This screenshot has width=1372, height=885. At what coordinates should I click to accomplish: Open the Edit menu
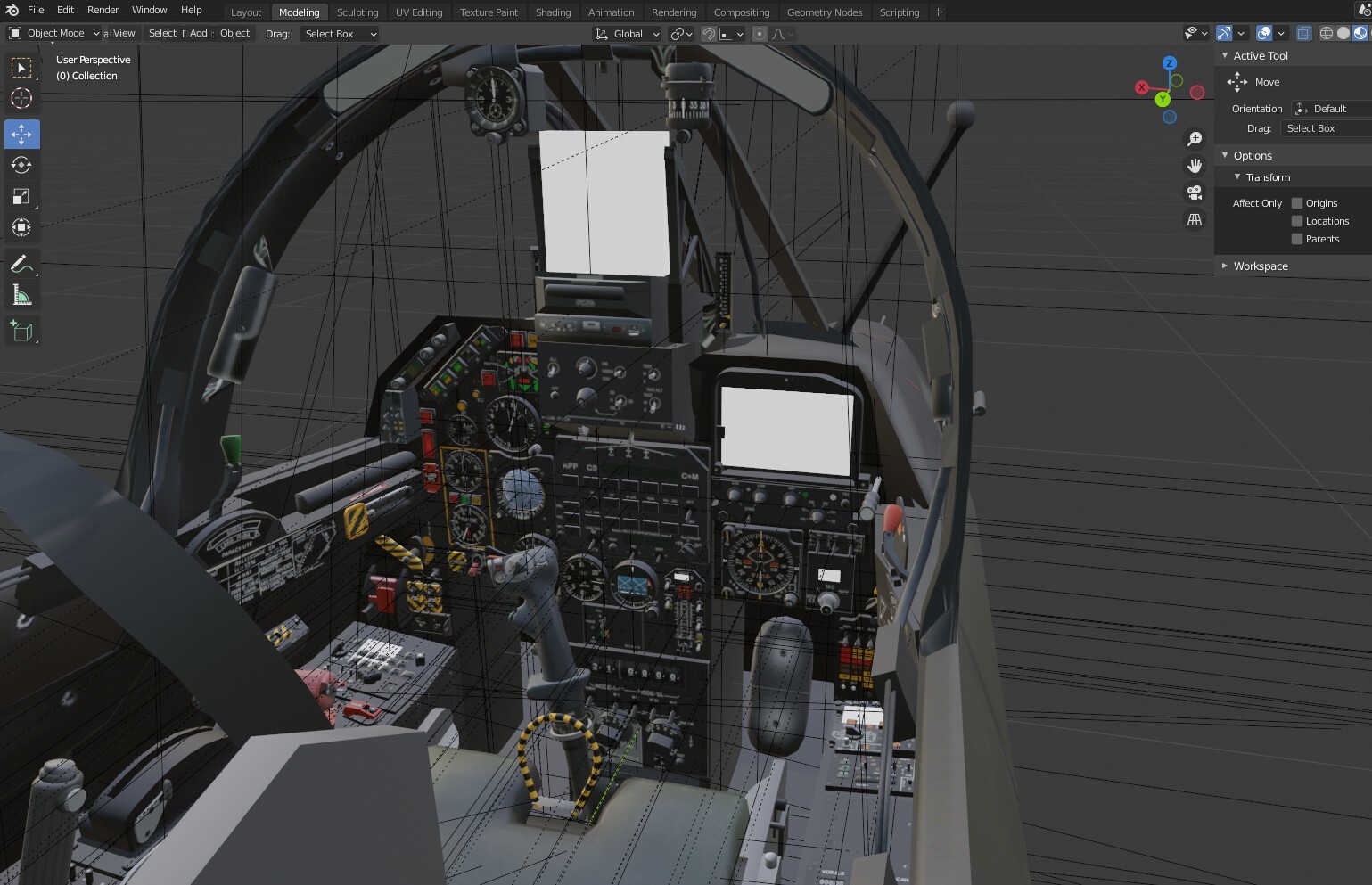click(66, 10)
